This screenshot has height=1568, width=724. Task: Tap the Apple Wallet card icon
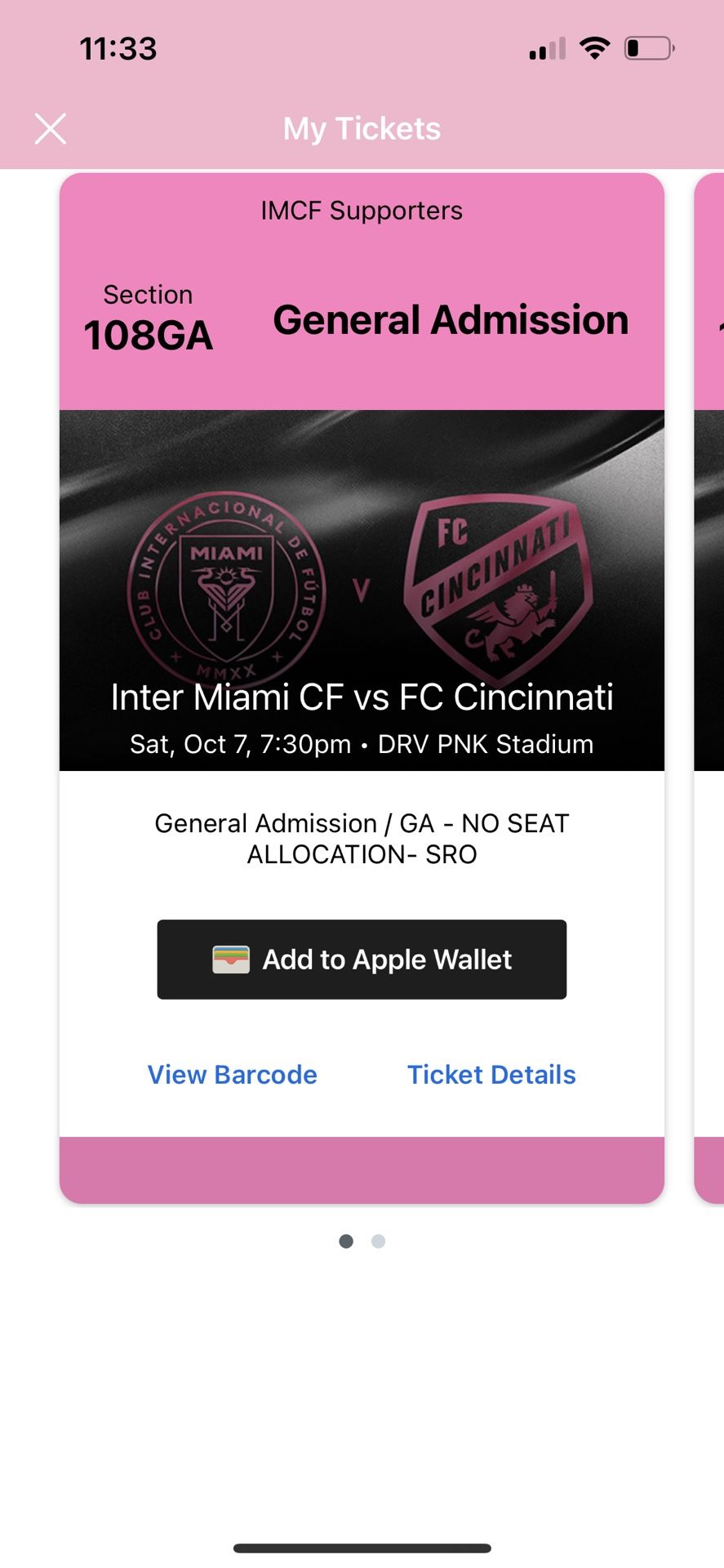pyautogui.click(x=231, y=960)
